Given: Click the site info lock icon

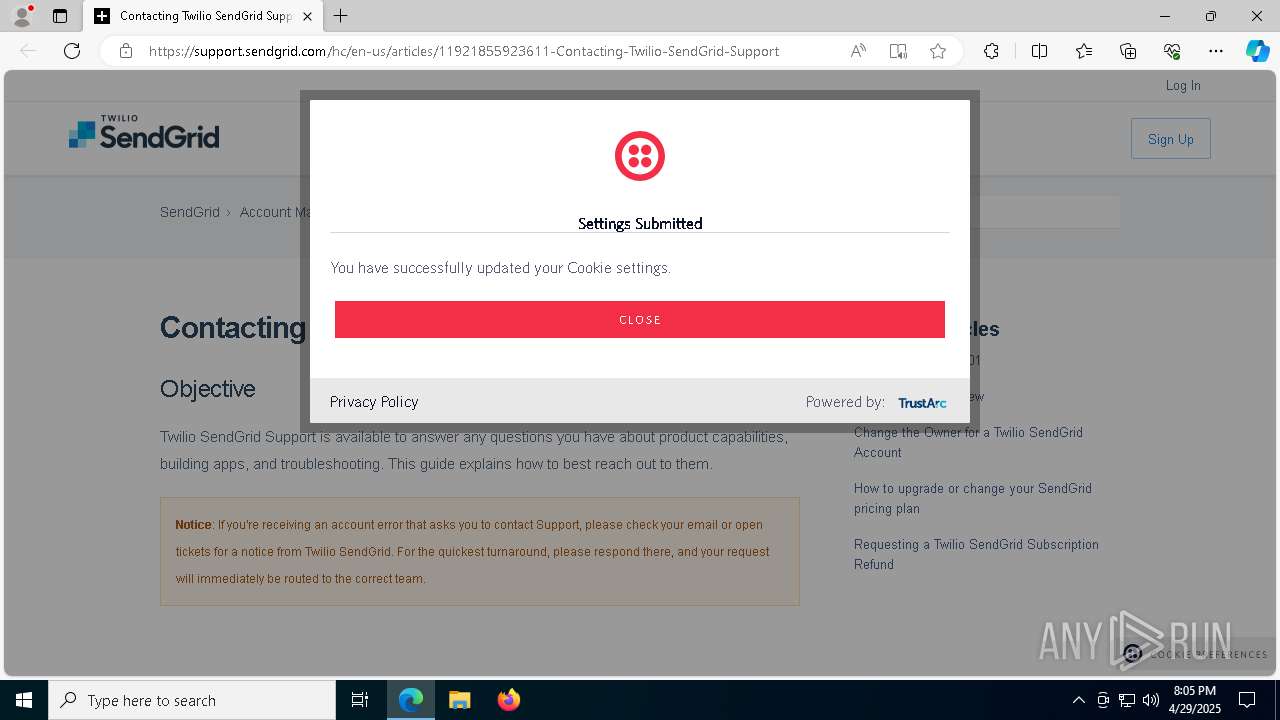Looking at the screenshot, I should pos(126,51).
